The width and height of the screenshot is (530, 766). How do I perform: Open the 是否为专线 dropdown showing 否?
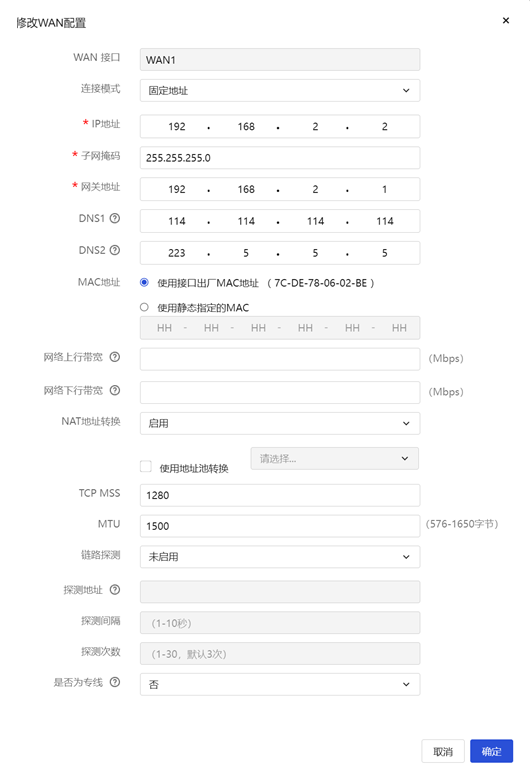(x=280, y=684)
